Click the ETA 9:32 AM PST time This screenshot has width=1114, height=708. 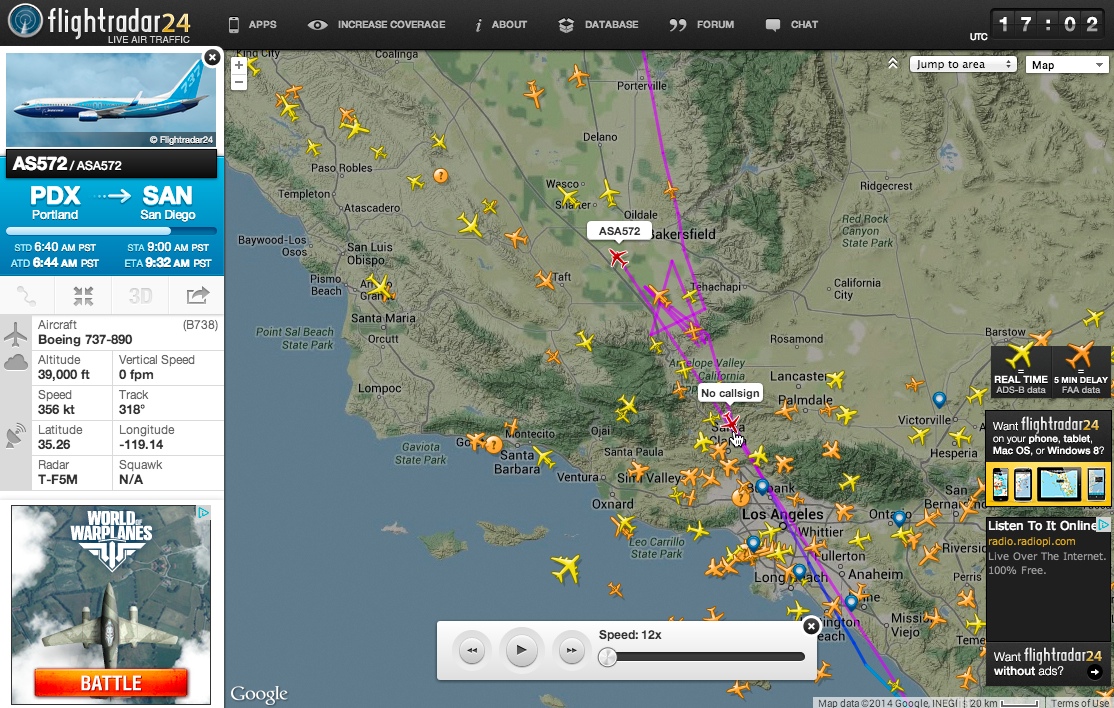tap(168, 263)
